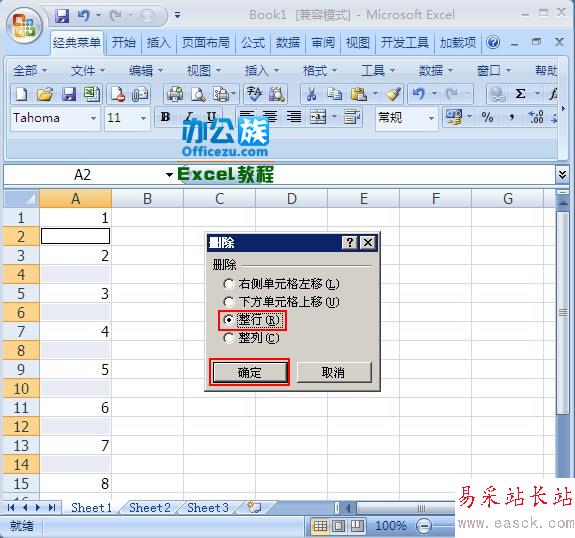Viewport: 575px width, 538px height.
Task: Go to last sheet navigation arrow
Action: coord(52,508)
